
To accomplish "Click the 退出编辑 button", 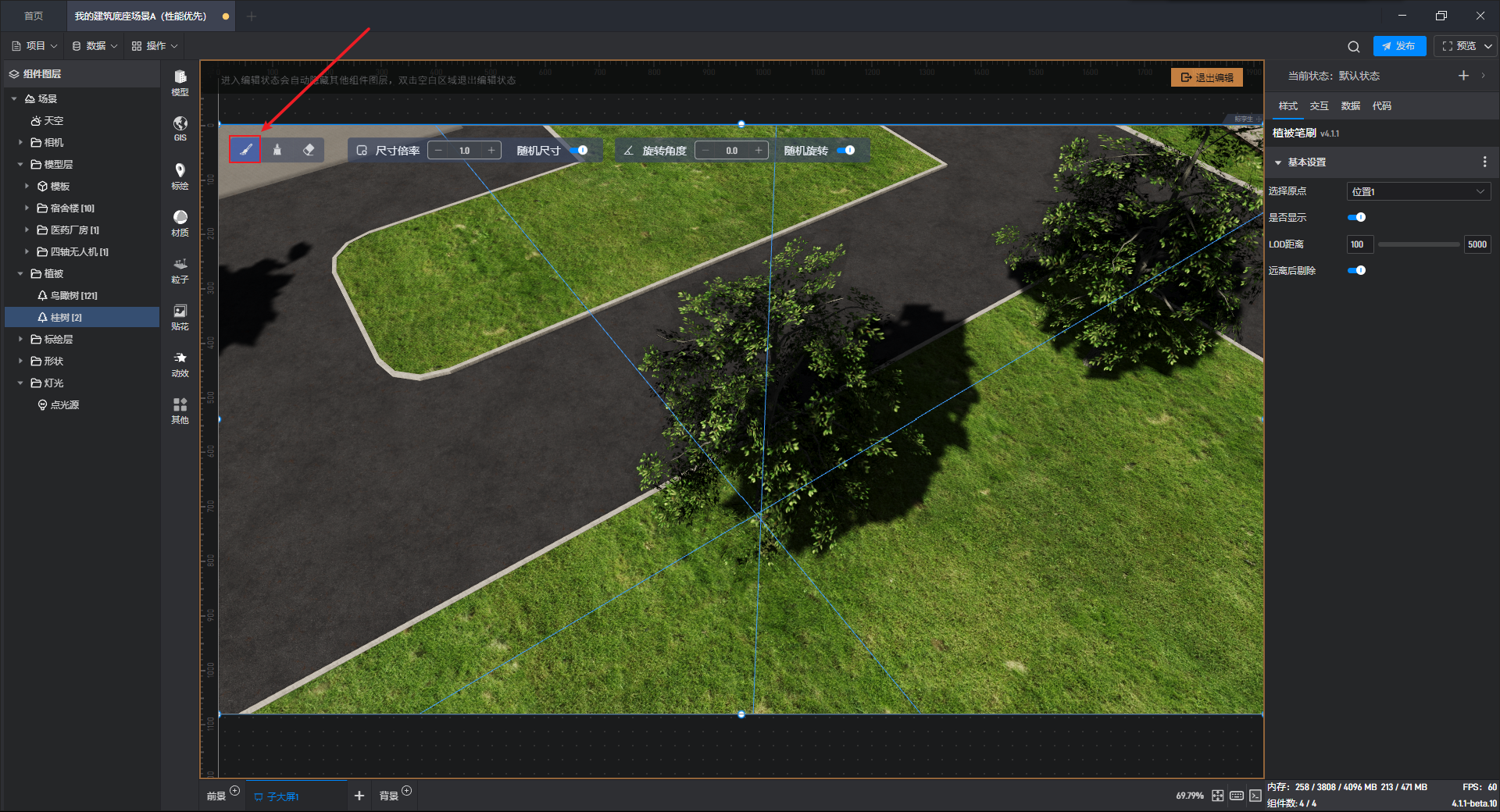I will click(x=1207, y=77).
